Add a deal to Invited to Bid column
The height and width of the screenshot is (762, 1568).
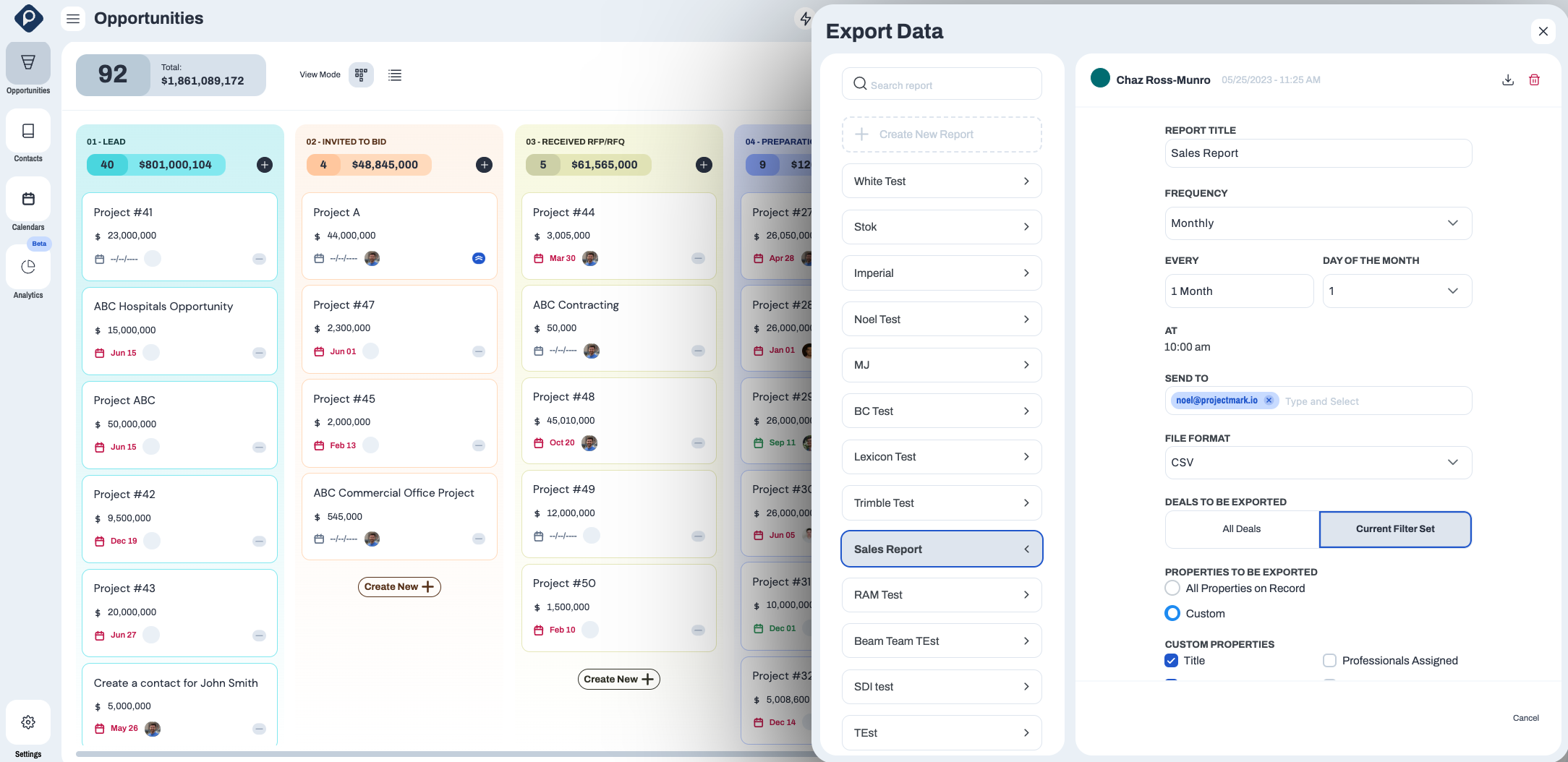coord(485,165)
